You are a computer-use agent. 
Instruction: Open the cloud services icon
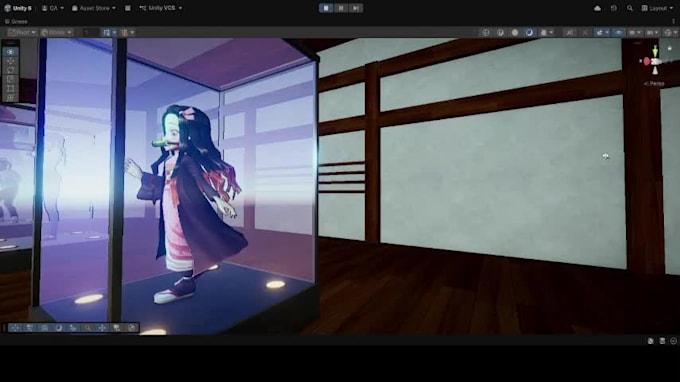(597, 8)
